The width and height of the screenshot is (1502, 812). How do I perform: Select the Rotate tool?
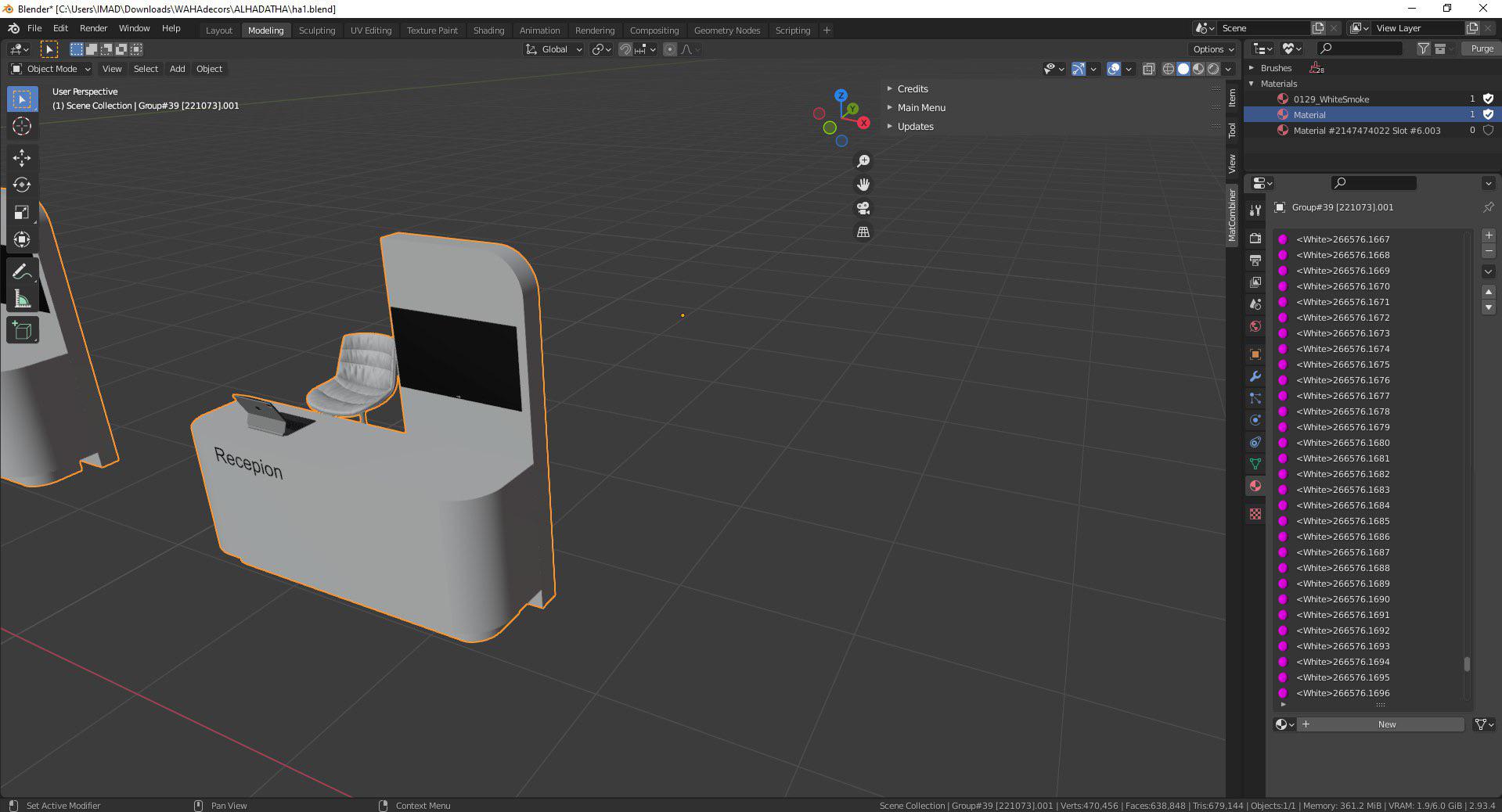click(22, 185)
